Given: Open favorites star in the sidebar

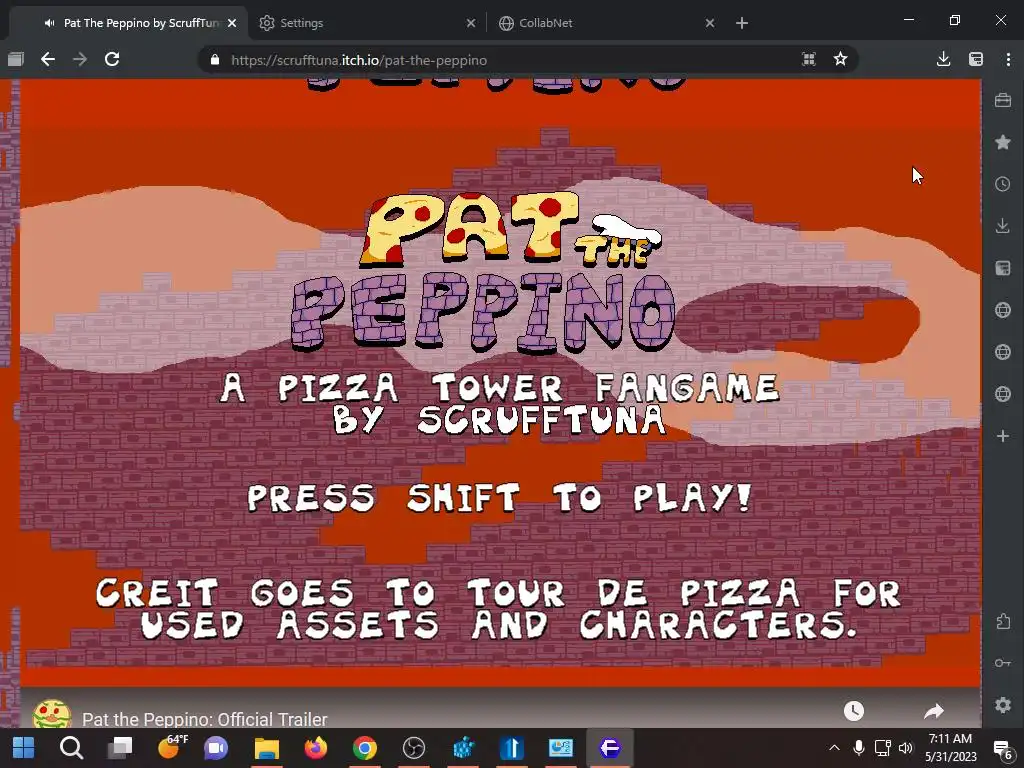Looking at the screenshot, I should pyautogui.click(x=1003, y=142).
